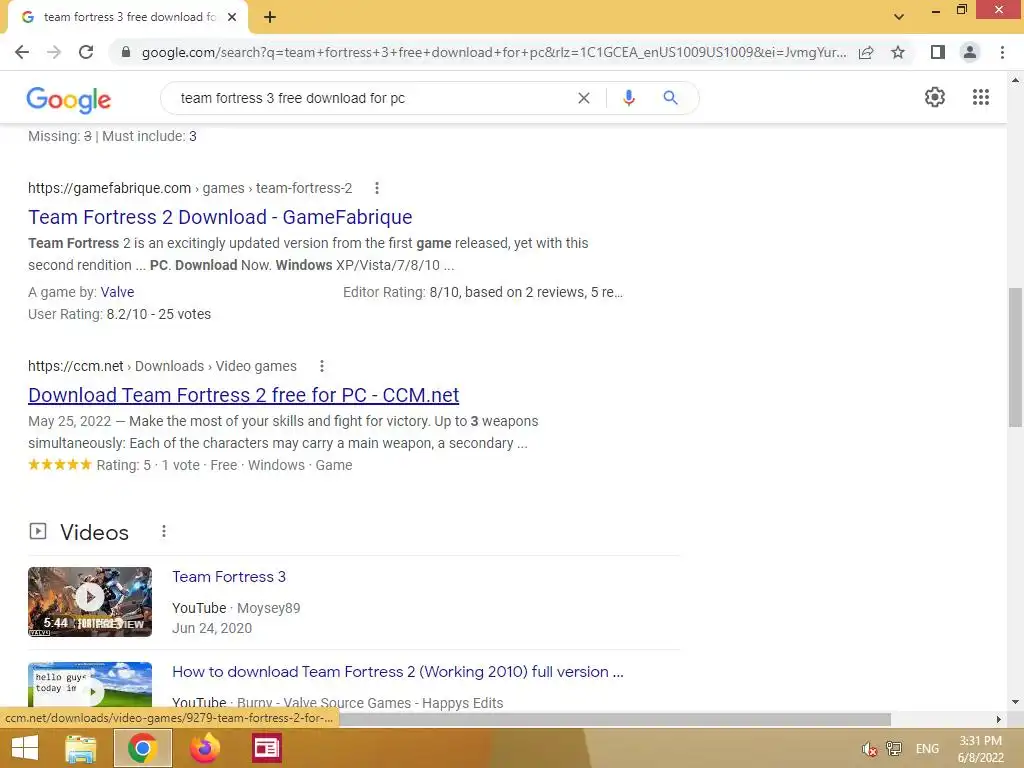Click the horizontal scrollbar thumb
Viewport: 1024px width, 768px height.
pyautogui.click(x=614, y=719)
